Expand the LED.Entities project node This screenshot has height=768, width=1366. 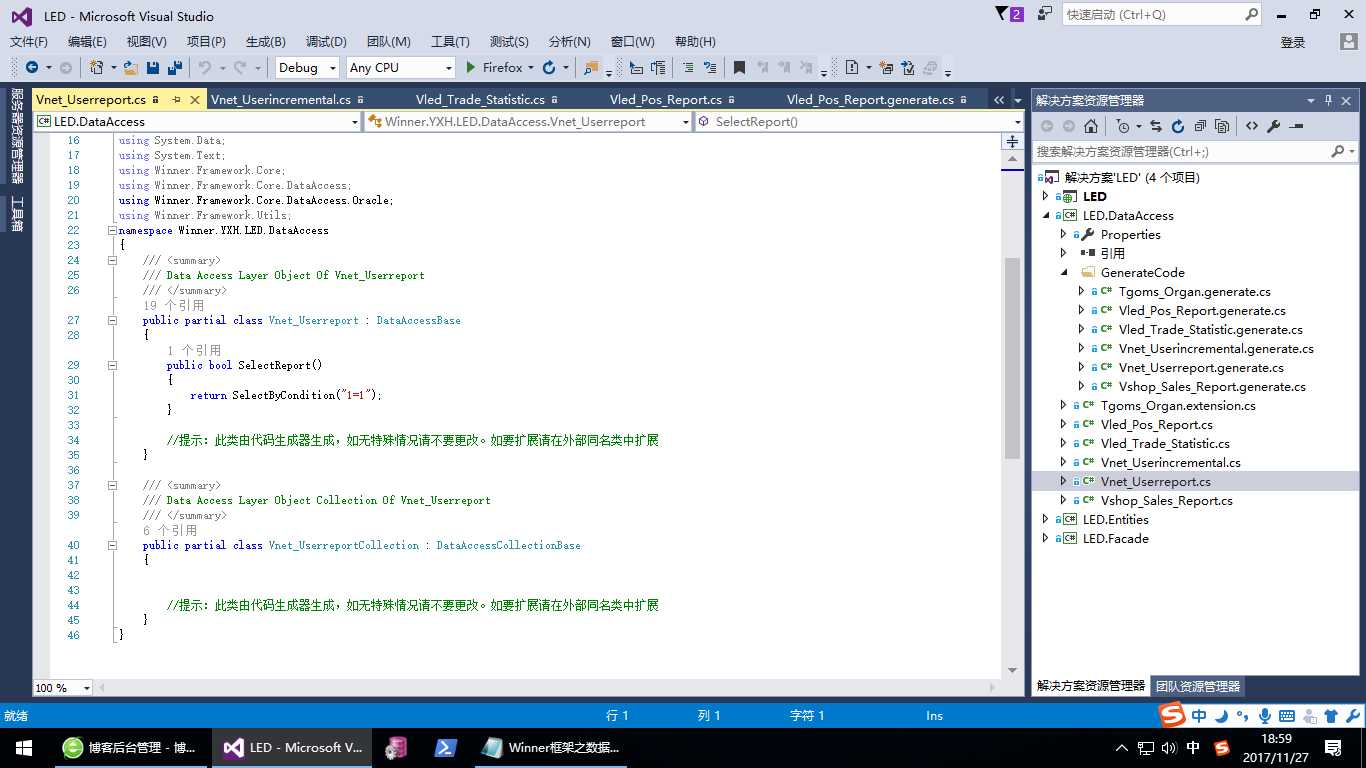coord(1046,519)
